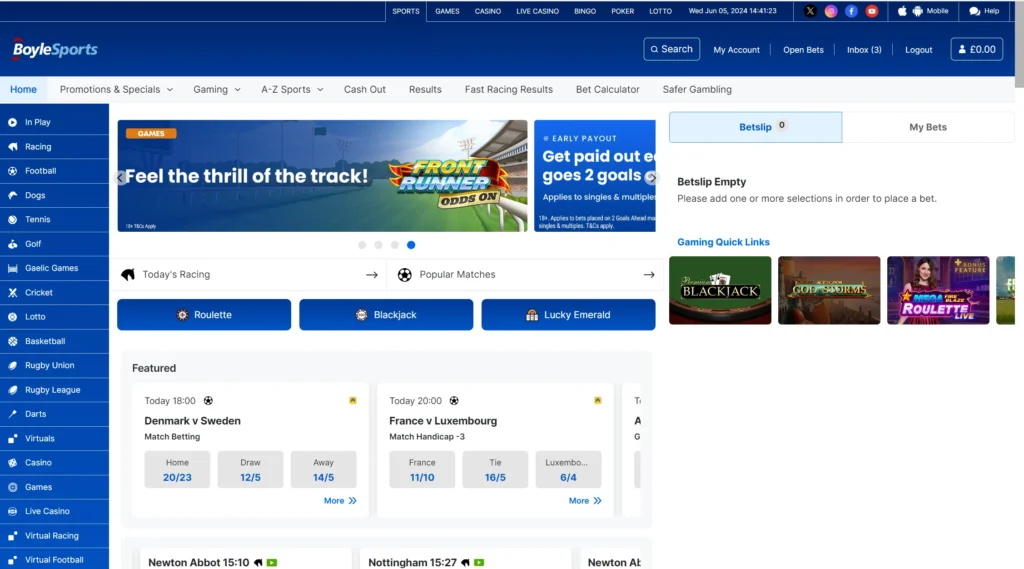Select France odds 11/10
The width and height of the screenshot is (1024, 569).
pos(422,470)
